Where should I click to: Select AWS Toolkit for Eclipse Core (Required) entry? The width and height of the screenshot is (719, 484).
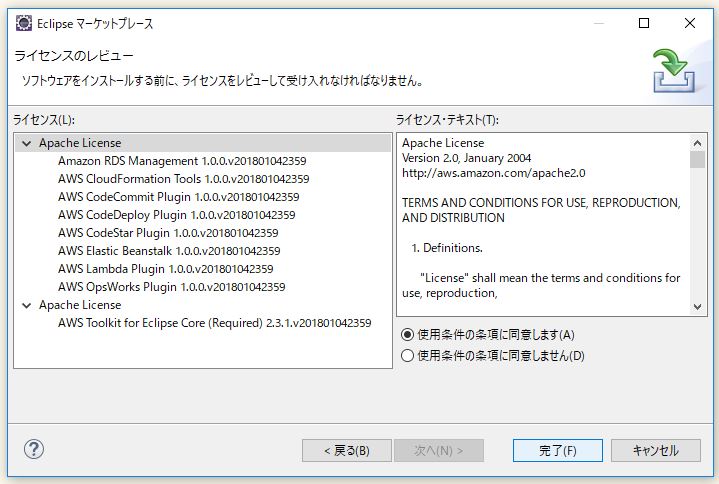(x=215, y=323)
